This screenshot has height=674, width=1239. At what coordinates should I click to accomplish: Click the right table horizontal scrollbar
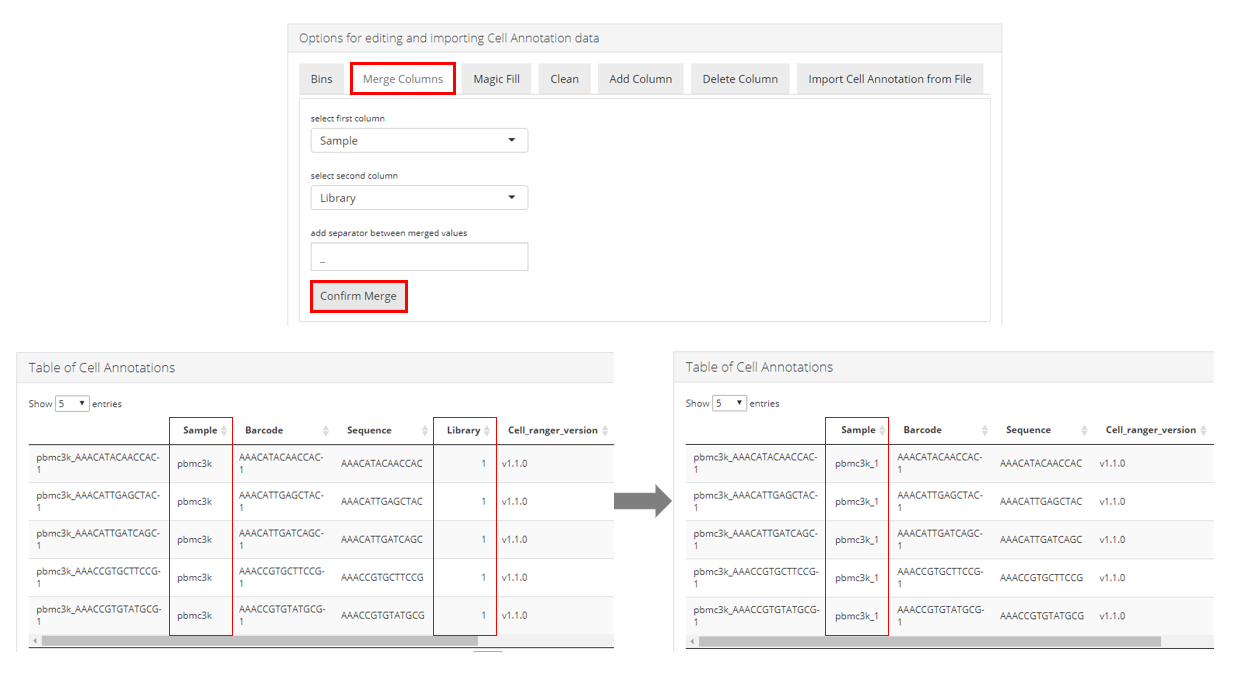(x=928, y=640)
